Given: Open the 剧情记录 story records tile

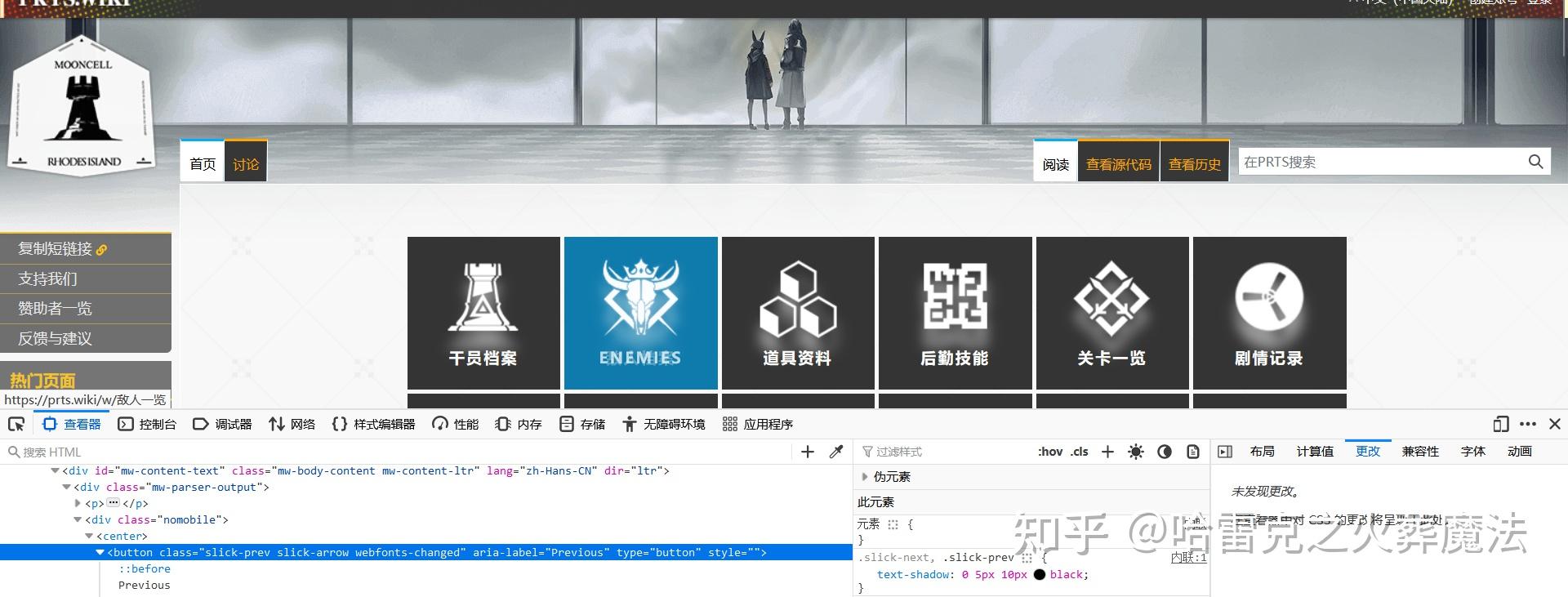Looking at the screenshot, I should (1270, 313).
